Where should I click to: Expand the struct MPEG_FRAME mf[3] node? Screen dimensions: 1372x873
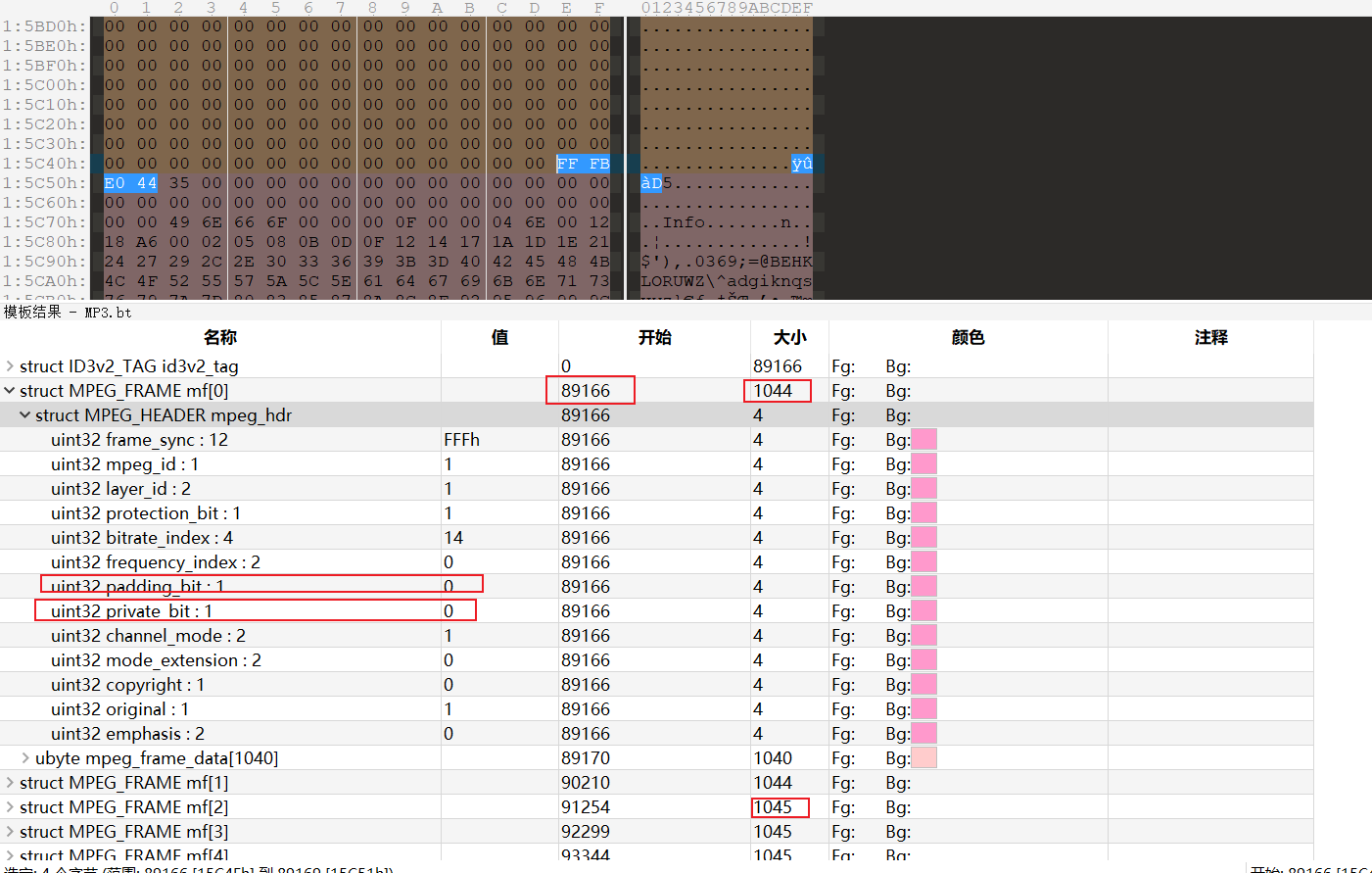[10, 832]
